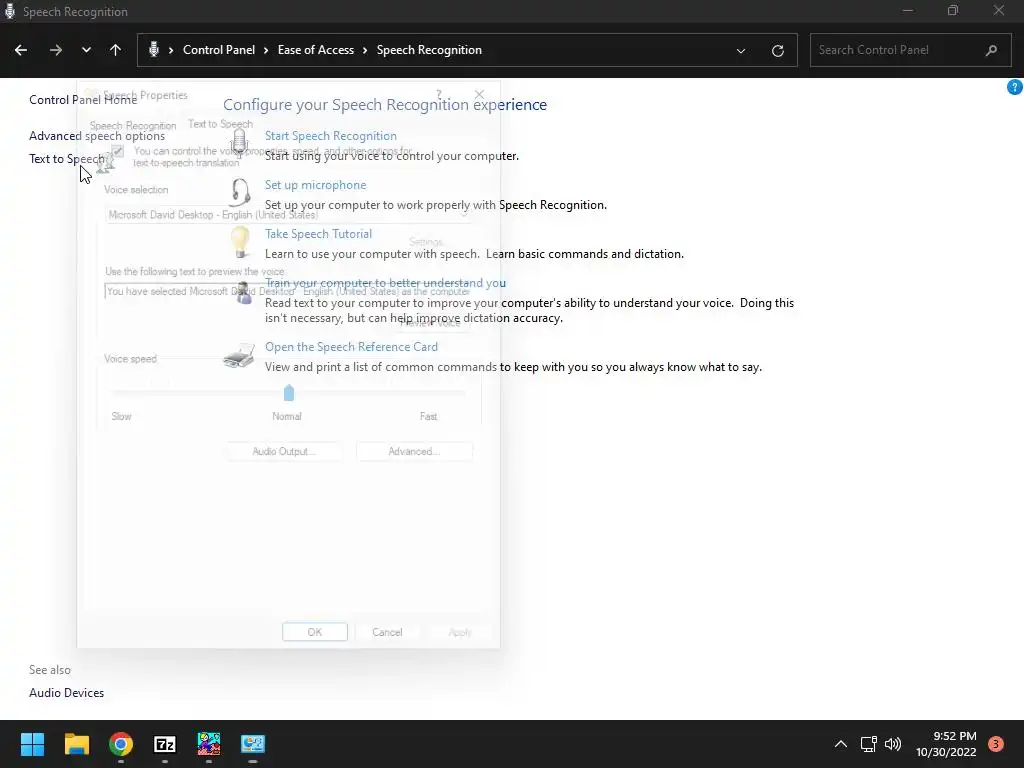The height and width of the screenshot is (768, 1024).
Task: Click the Forward arrow in navigation bar
Action: 56,50
